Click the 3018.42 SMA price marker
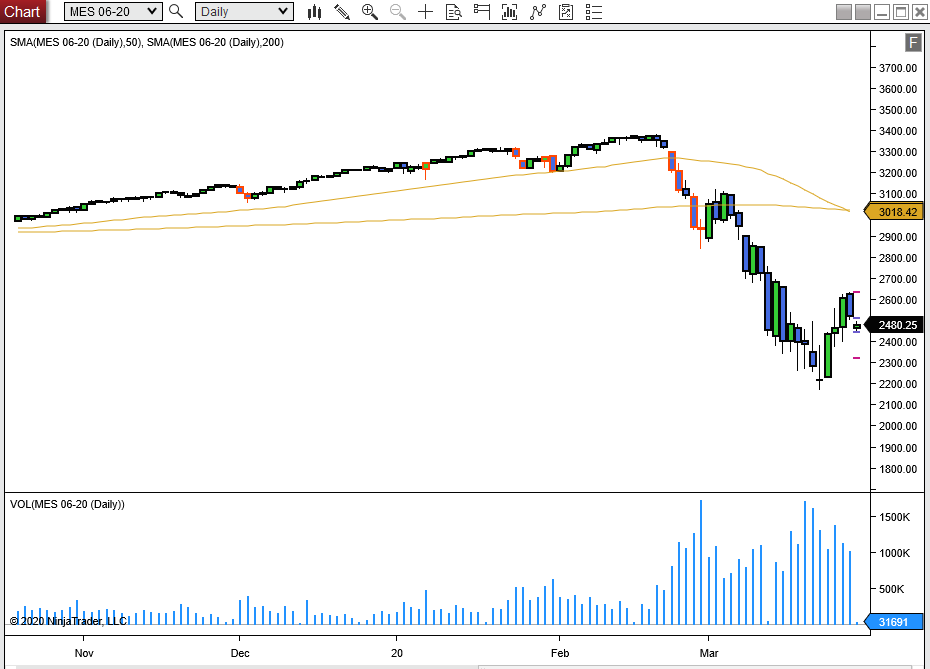The width and height of the screenshot is (930, 669). [x=894, y=212]
